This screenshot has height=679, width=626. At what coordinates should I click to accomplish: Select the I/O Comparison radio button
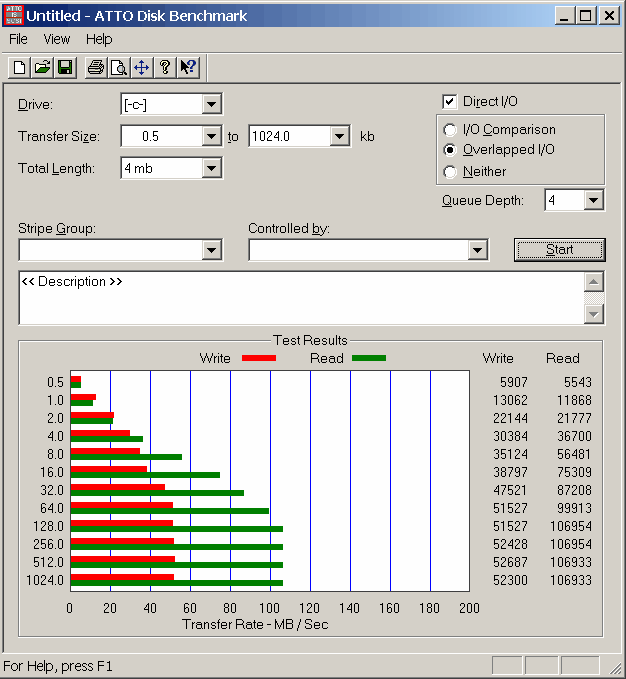450,130
